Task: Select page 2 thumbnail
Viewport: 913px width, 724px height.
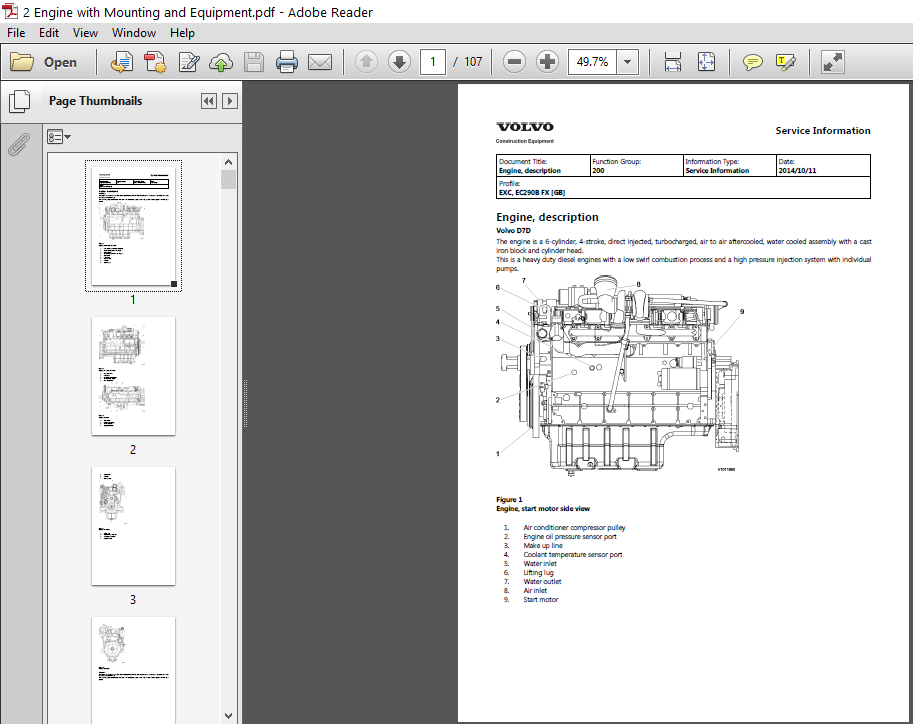Action: [133, 376]
